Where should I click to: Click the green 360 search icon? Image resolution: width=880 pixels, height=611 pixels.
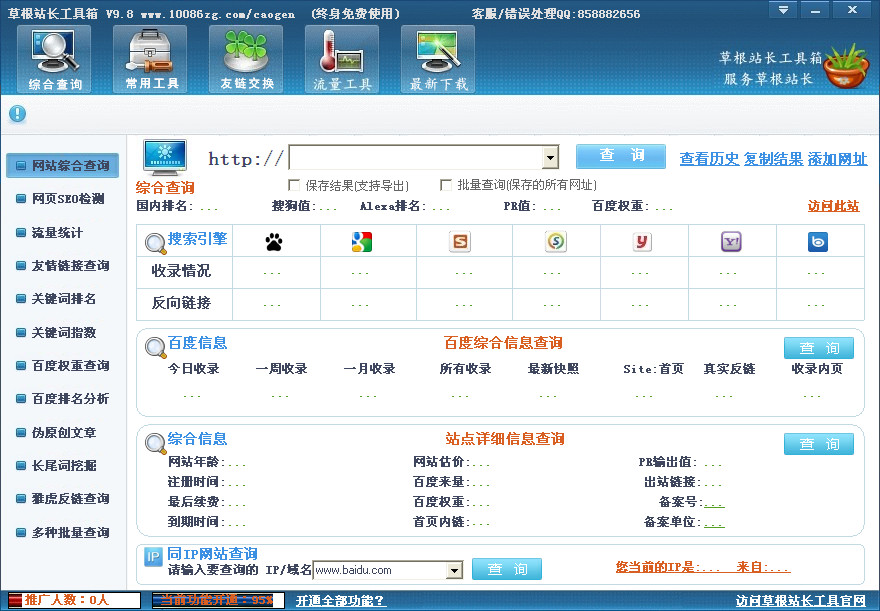coord(556,242)
